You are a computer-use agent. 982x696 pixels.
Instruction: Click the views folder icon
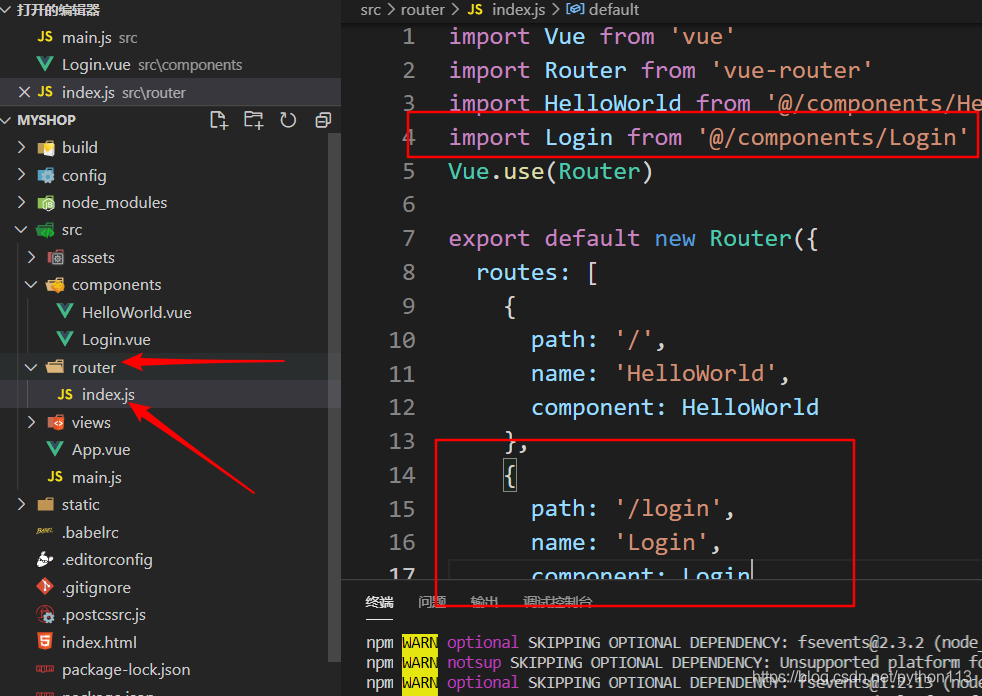point(56,422)
